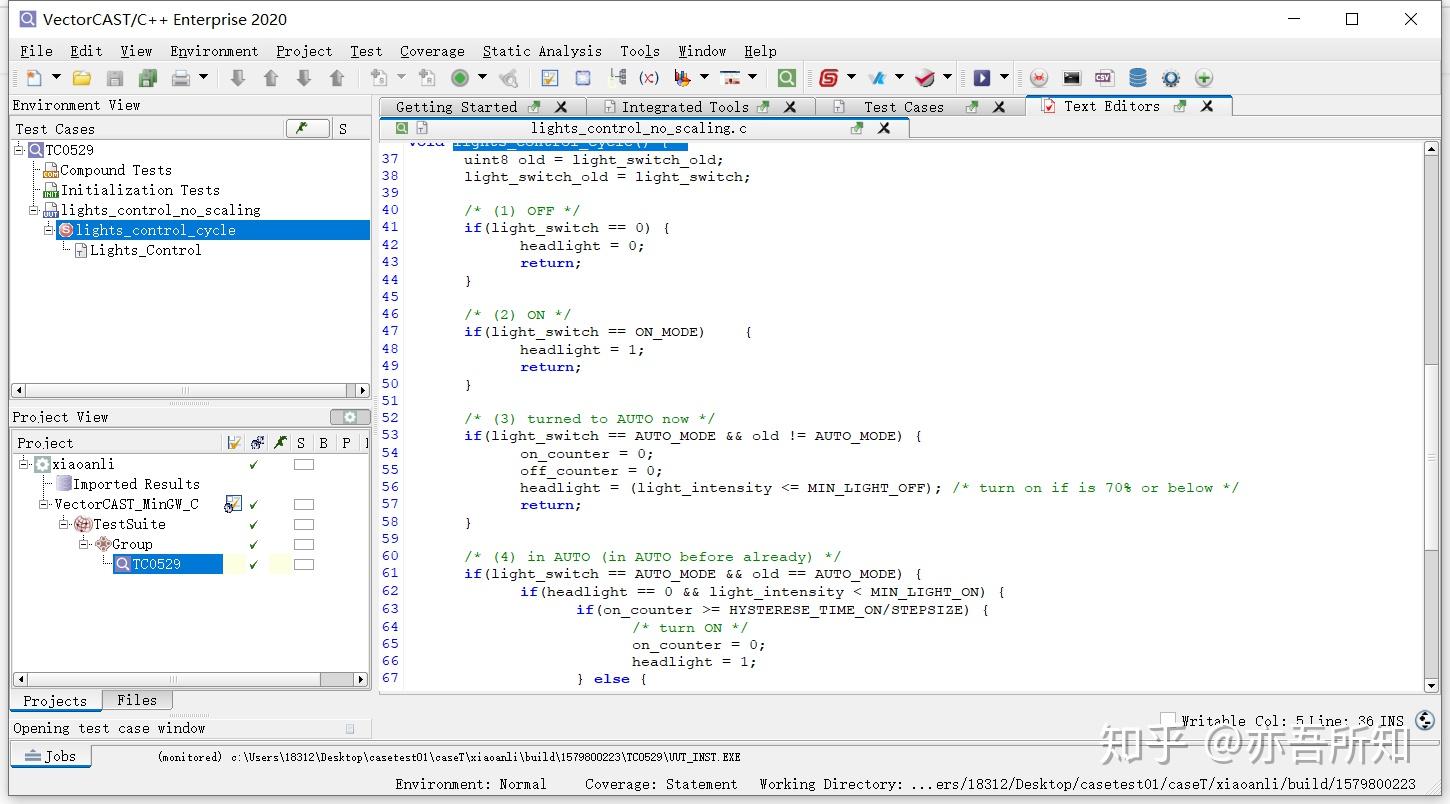Image resolution: width=1450 pixels, height=804 pixels.
Task: Click the red bug toolbar icon
Action: point(1039,78)
